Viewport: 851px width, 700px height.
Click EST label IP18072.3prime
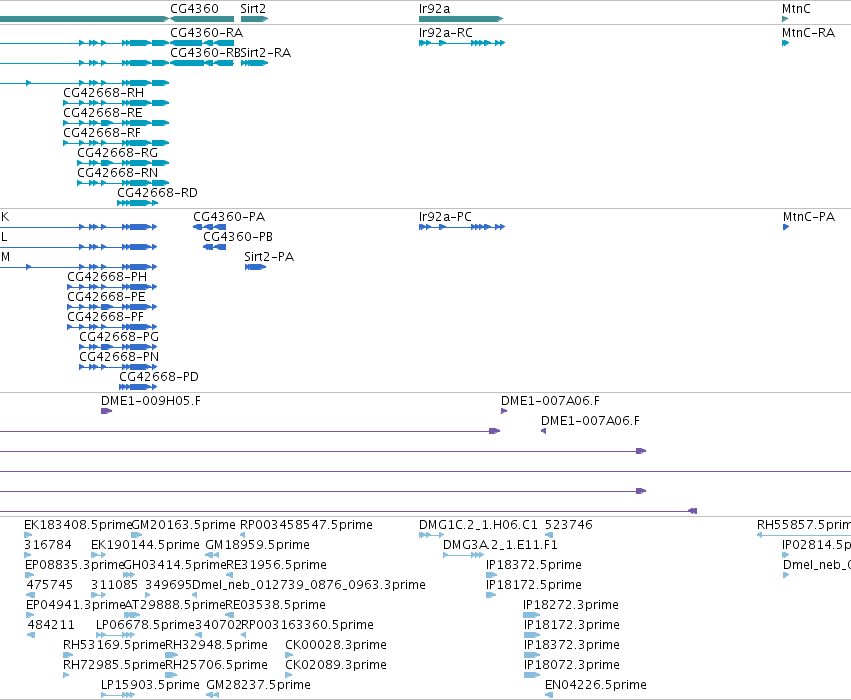coord(572,665)
